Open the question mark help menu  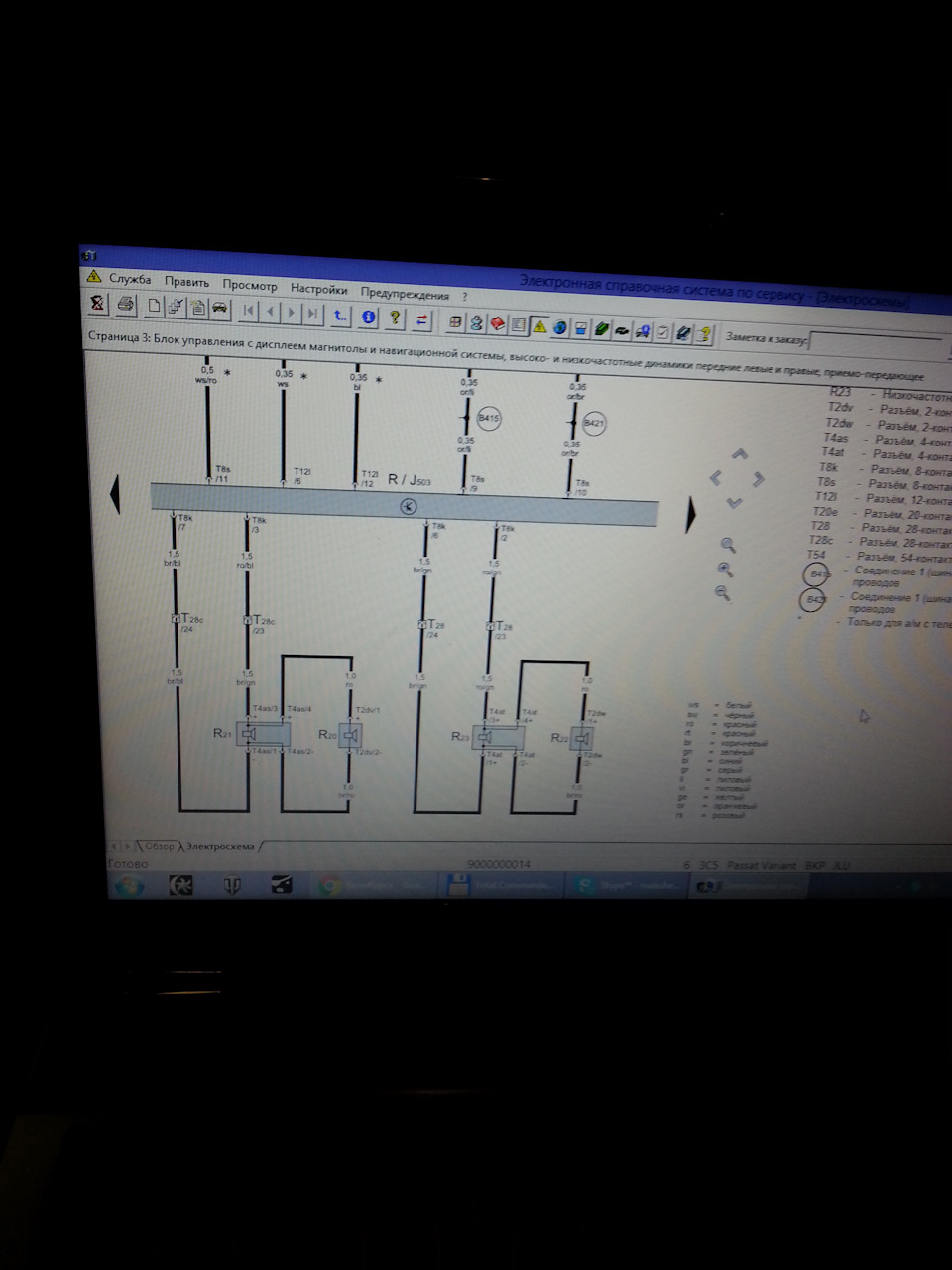(465, 296)
